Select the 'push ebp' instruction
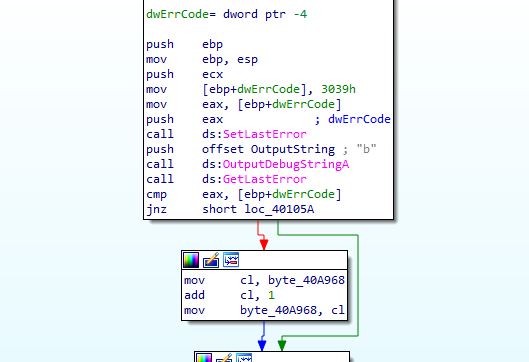529x362 pixels. coord(185,44)
